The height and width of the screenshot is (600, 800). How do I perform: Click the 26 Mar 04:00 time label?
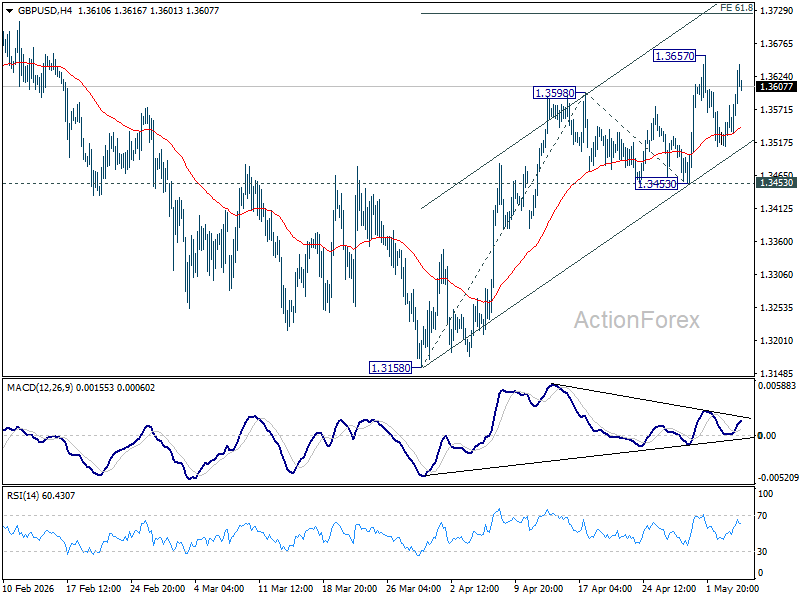pyautogui.click(x=414, y=589)
